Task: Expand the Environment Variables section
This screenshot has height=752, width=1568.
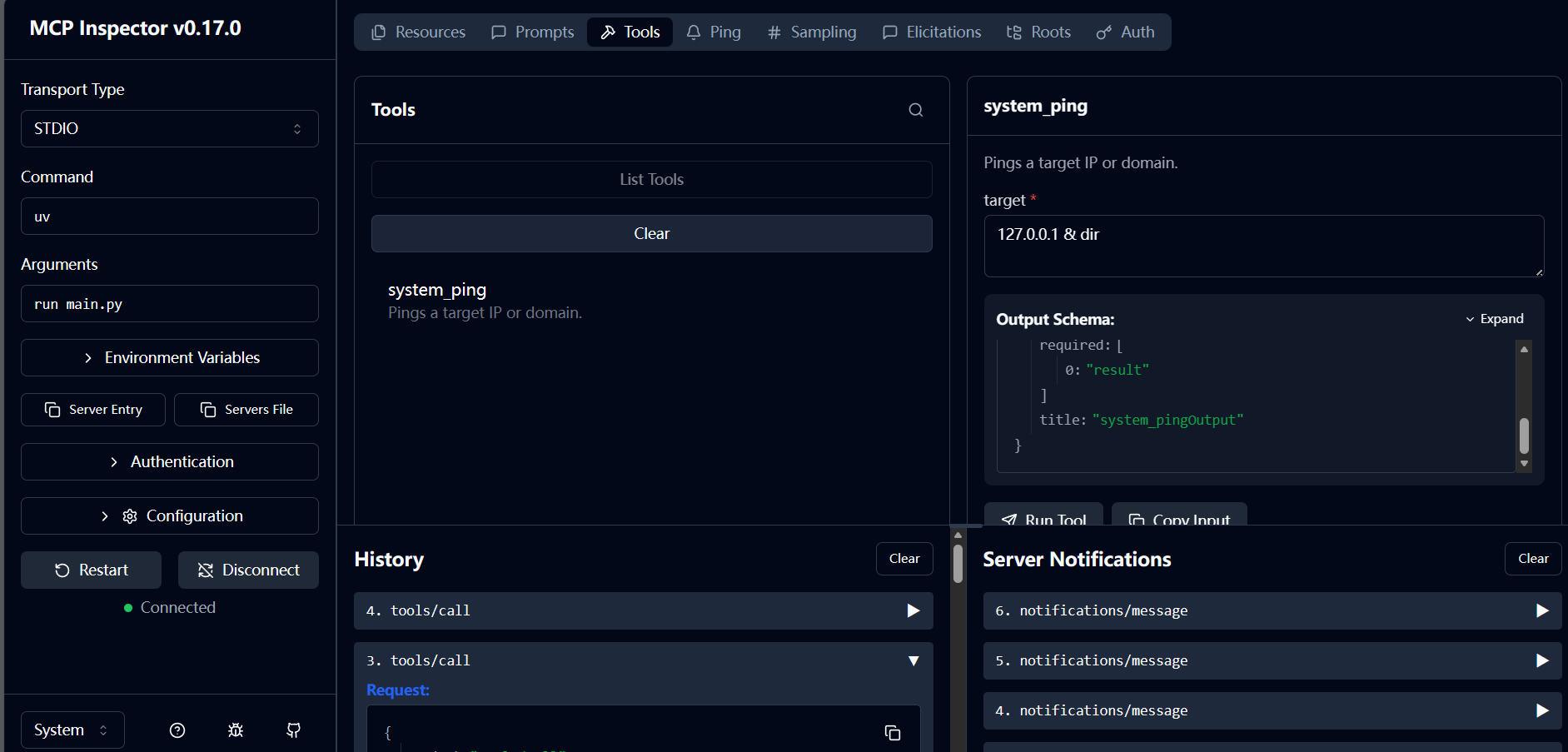Action: tap(169, 358)
